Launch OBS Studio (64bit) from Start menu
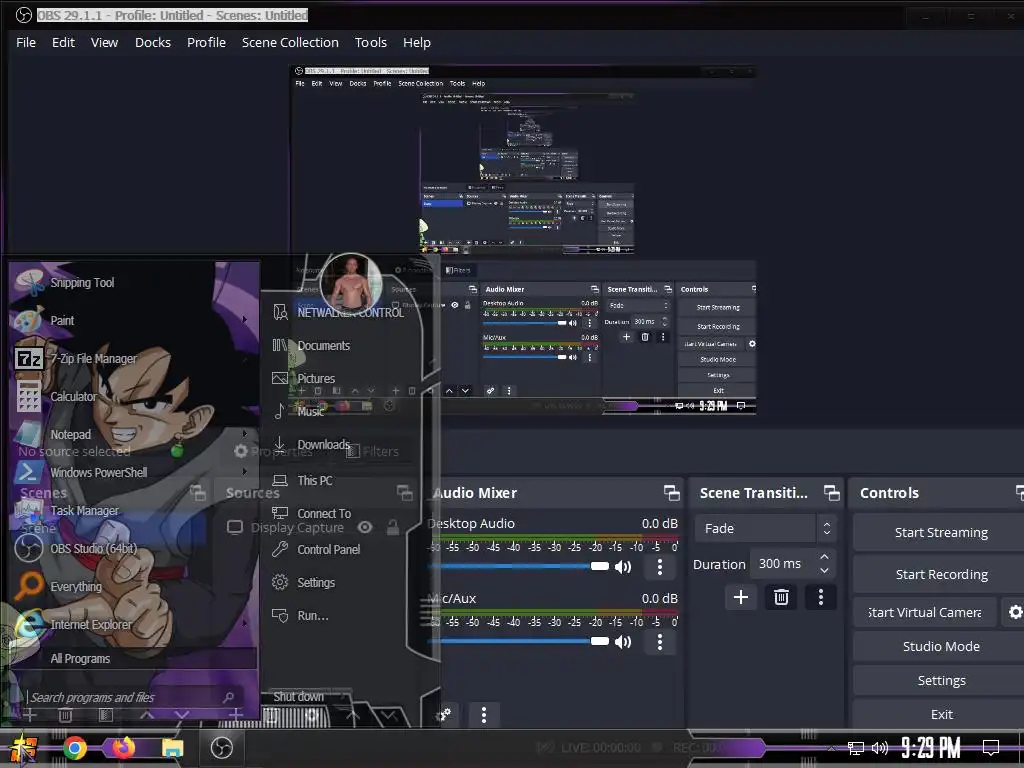 (93, 549)
